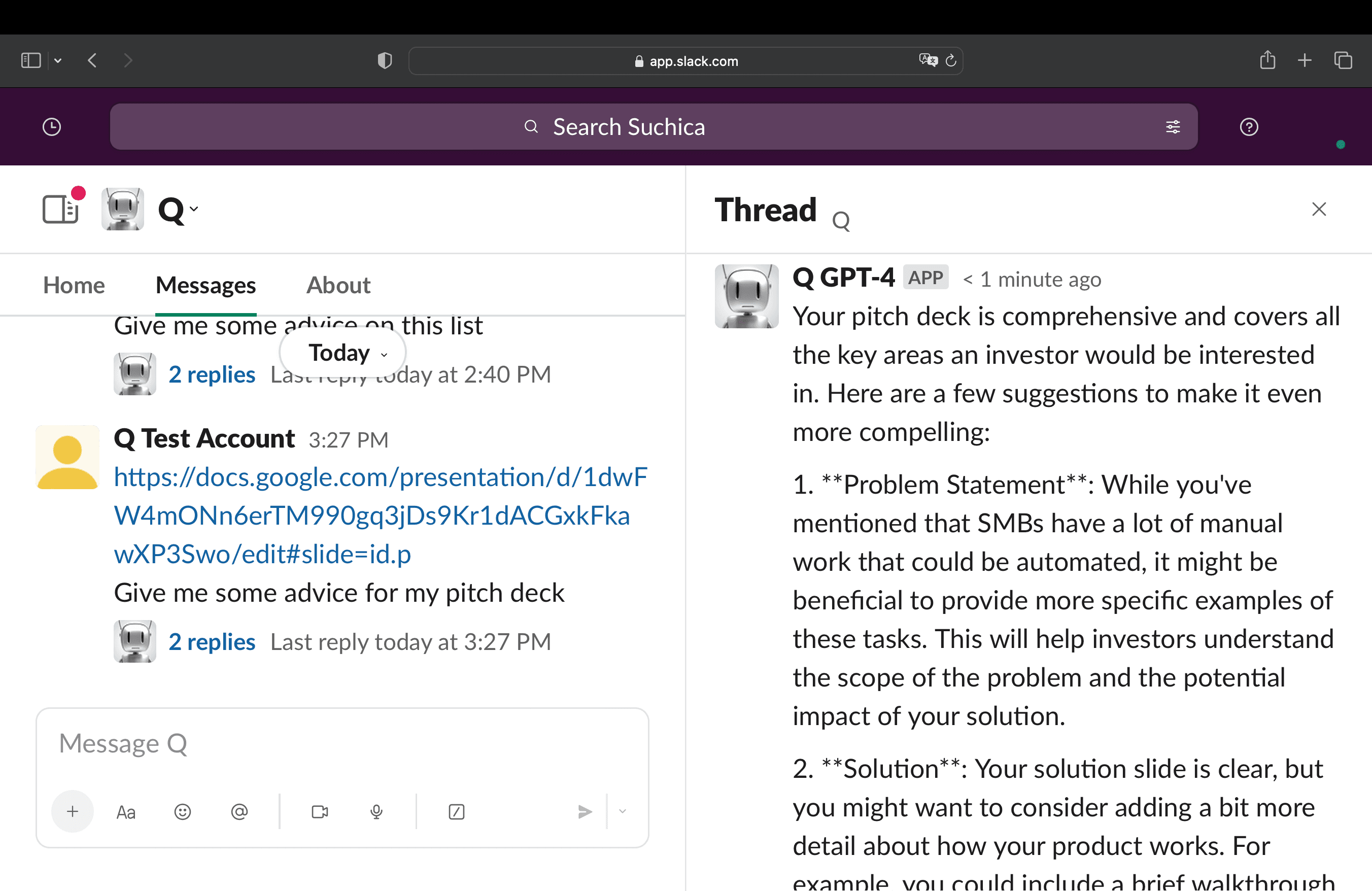Viewport: 1372px width, 891px height.
Task: Open Slack history with the clock icon
Action: (x=51, y=126)
